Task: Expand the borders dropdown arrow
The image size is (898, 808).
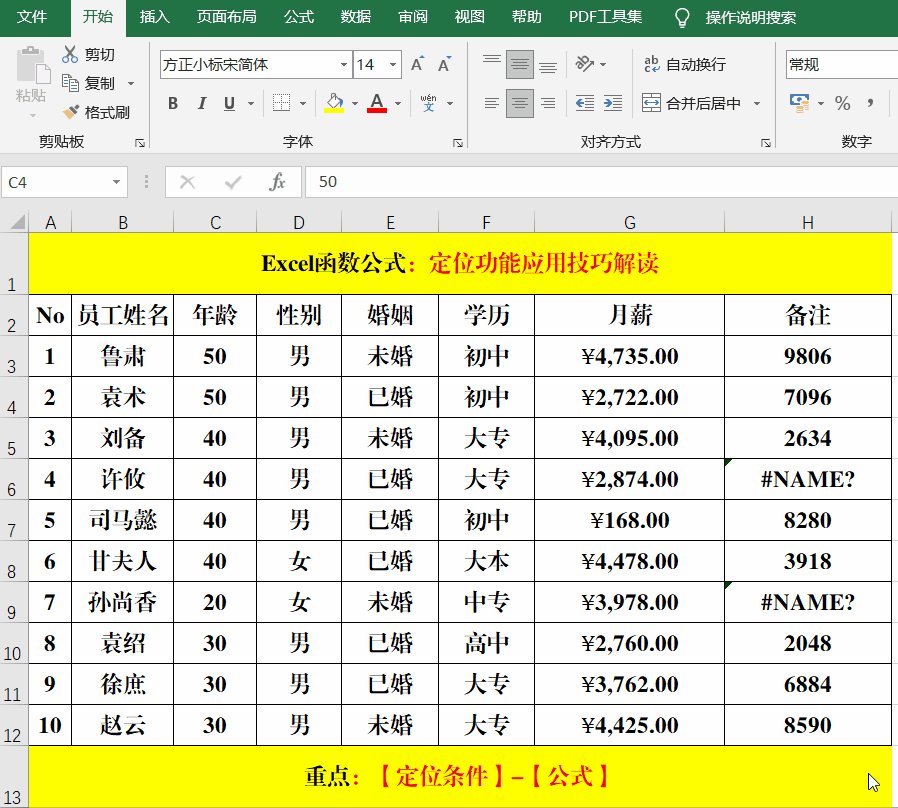Action: tap(302, 103)
